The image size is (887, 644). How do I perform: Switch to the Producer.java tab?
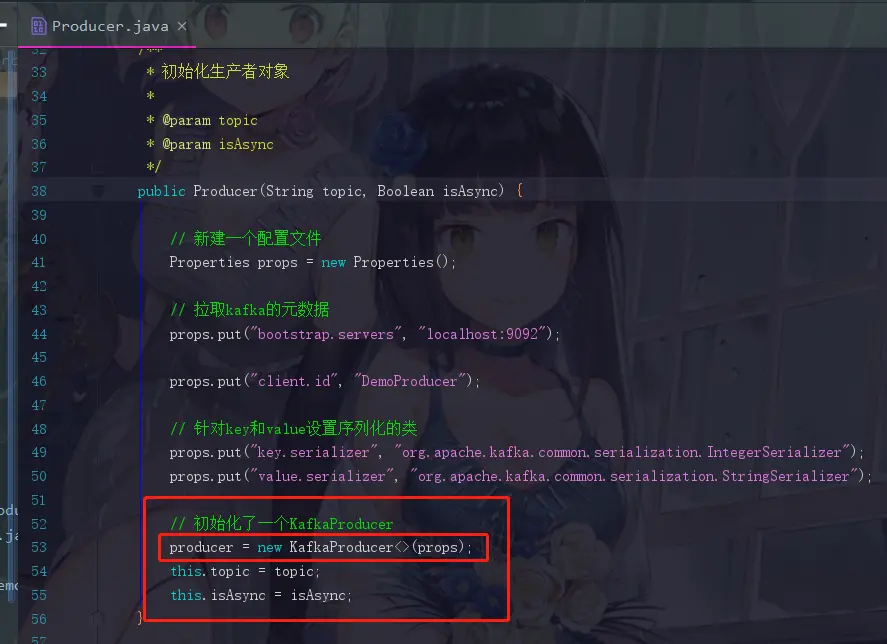[x=110, y=26]
